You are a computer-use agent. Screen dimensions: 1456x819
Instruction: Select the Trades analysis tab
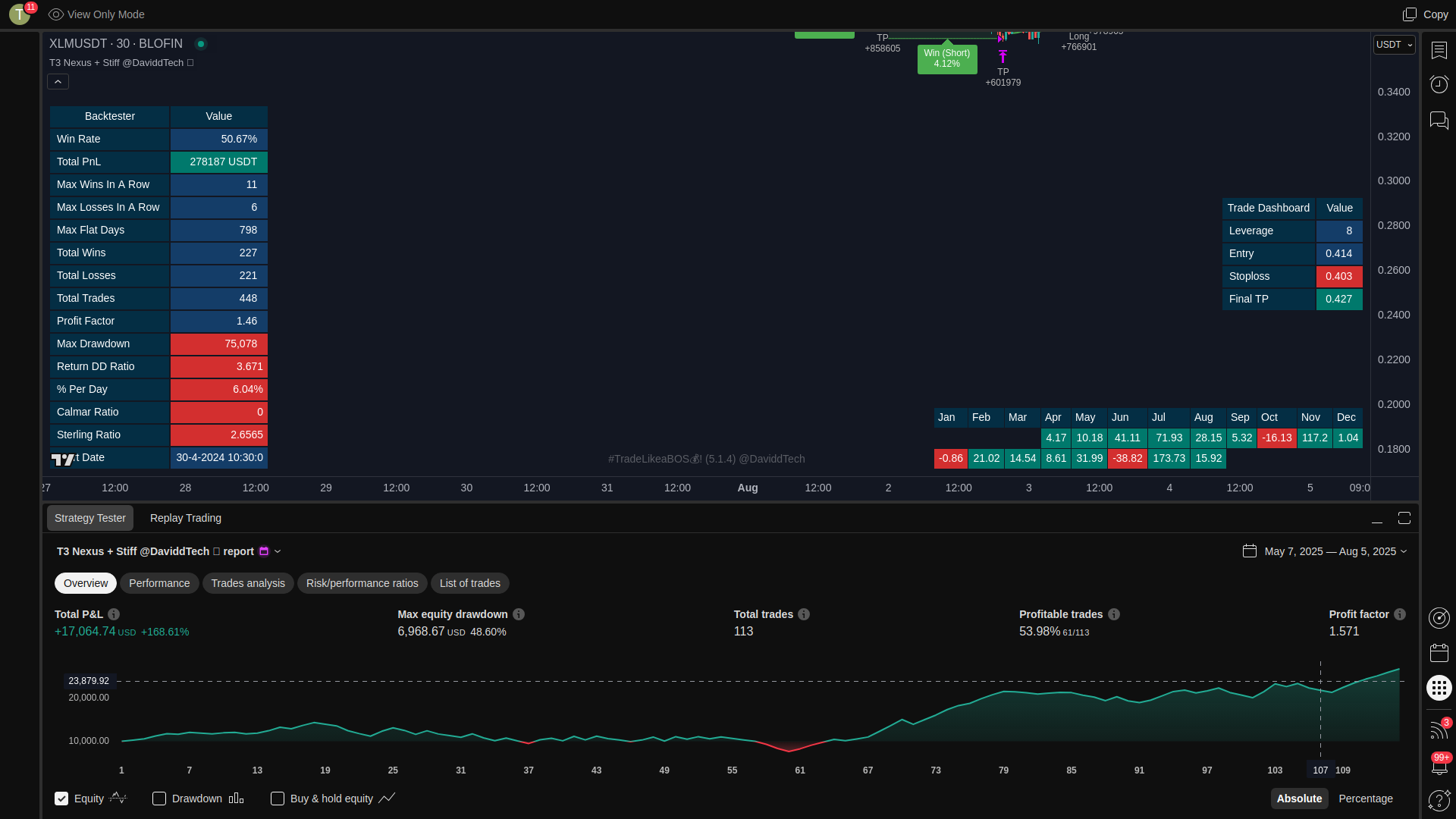pyautogui.click(x=248, y=583)
